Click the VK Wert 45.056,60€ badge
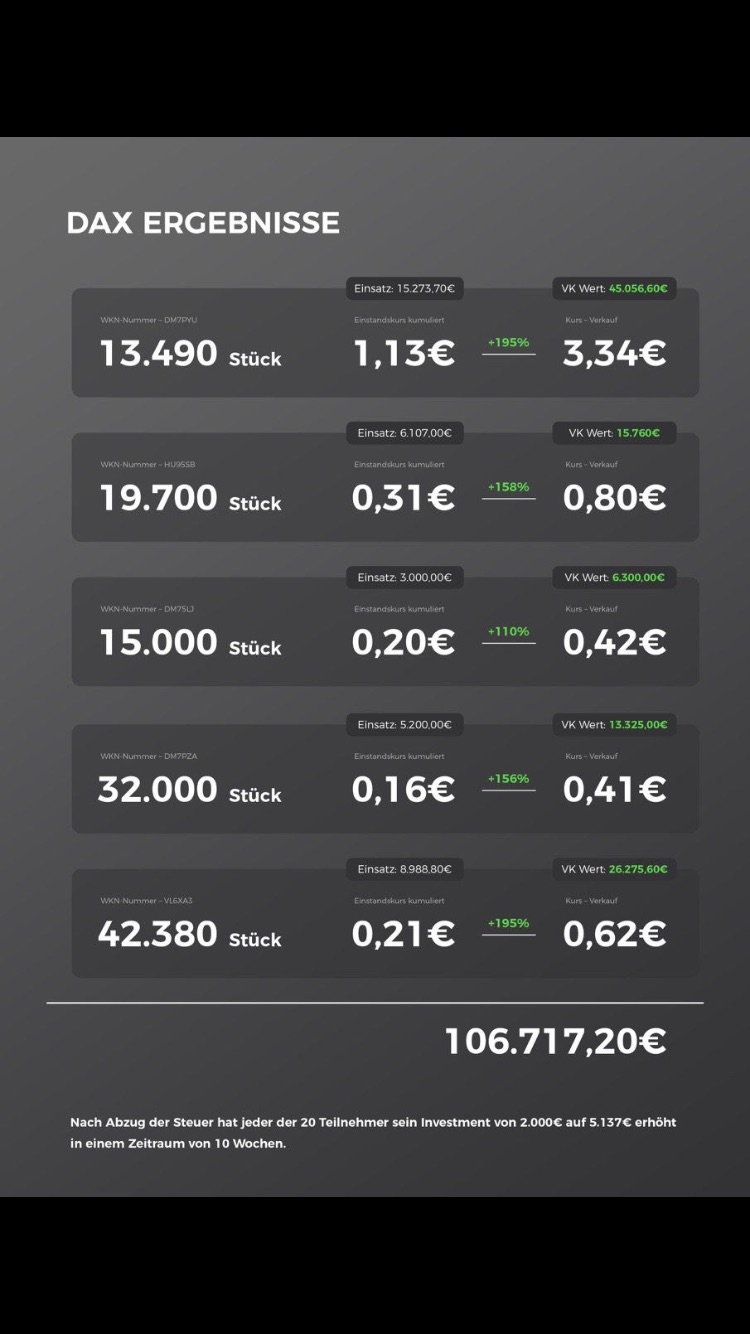This screenshot has height=1334, width=750. 614,288
